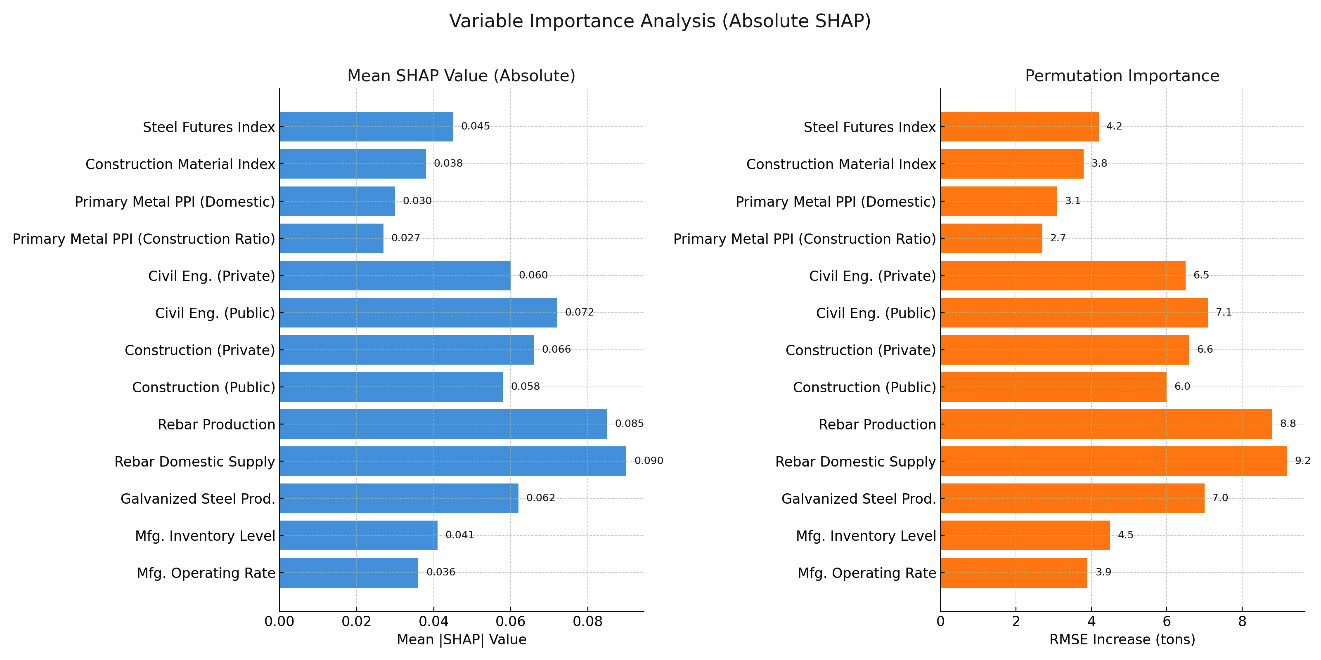Click the left chart's 'Primary Metal PPI (Domestic)' label
The image size is (1321, 660).
tap(175, 202)
